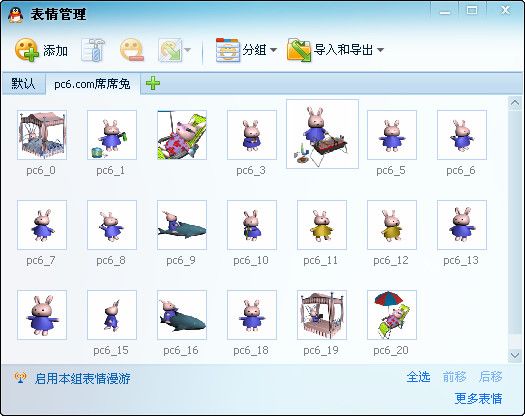Click the vertical scrollbar track

pos(515,229)
